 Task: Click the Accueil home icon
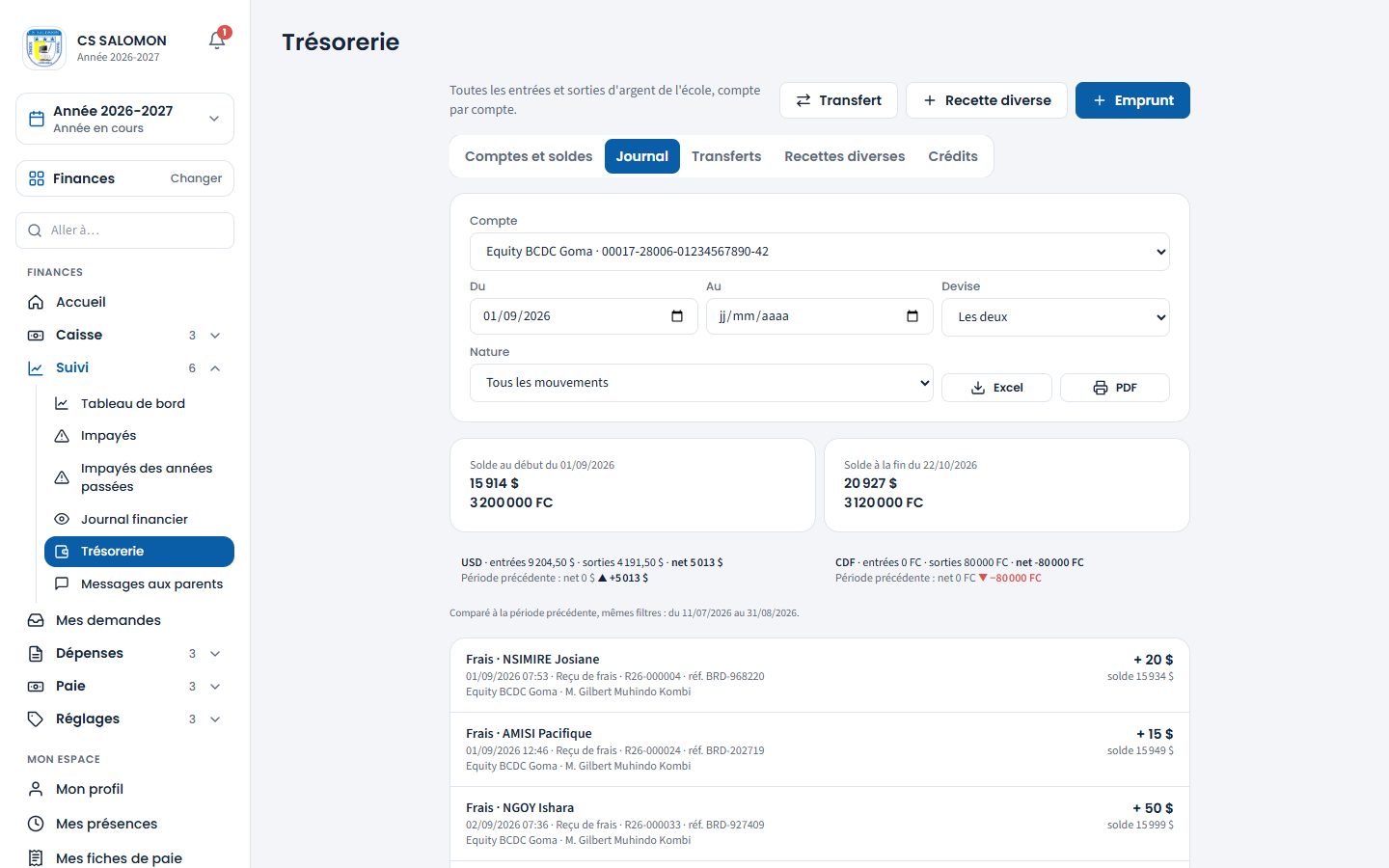coord(36,302)
